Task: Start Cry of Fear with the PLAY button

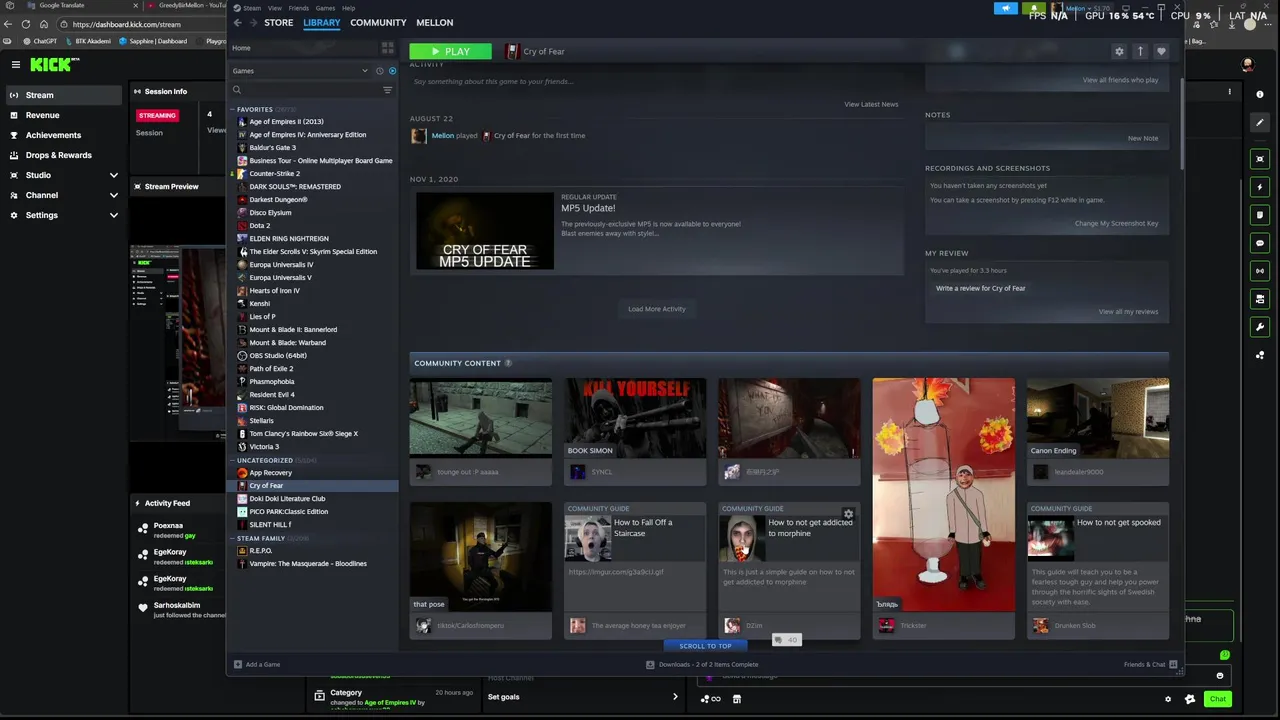Action: pos(450,51)
